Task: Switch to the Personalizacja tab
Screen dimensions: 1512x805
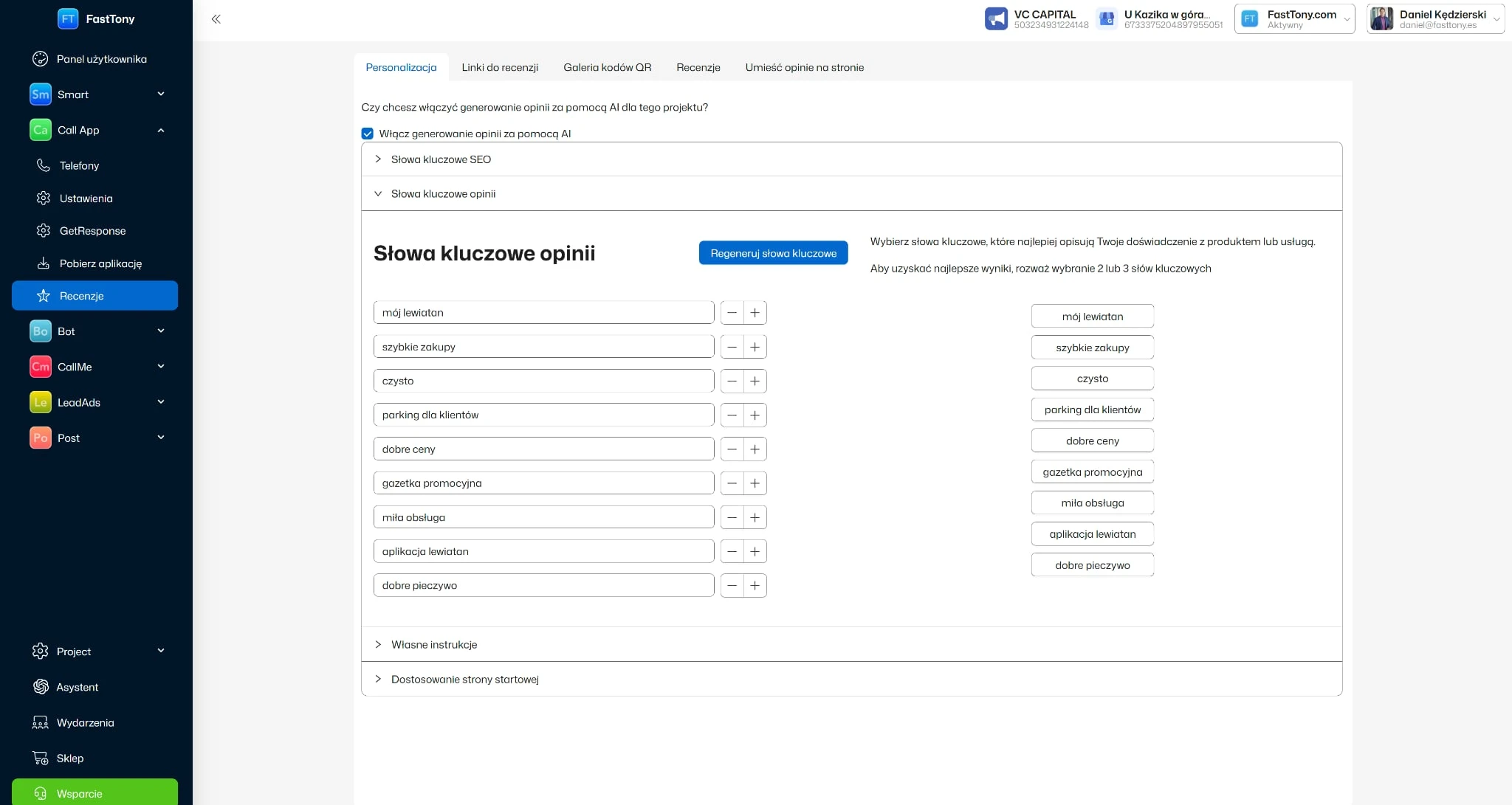Action: tap(401, 67)
